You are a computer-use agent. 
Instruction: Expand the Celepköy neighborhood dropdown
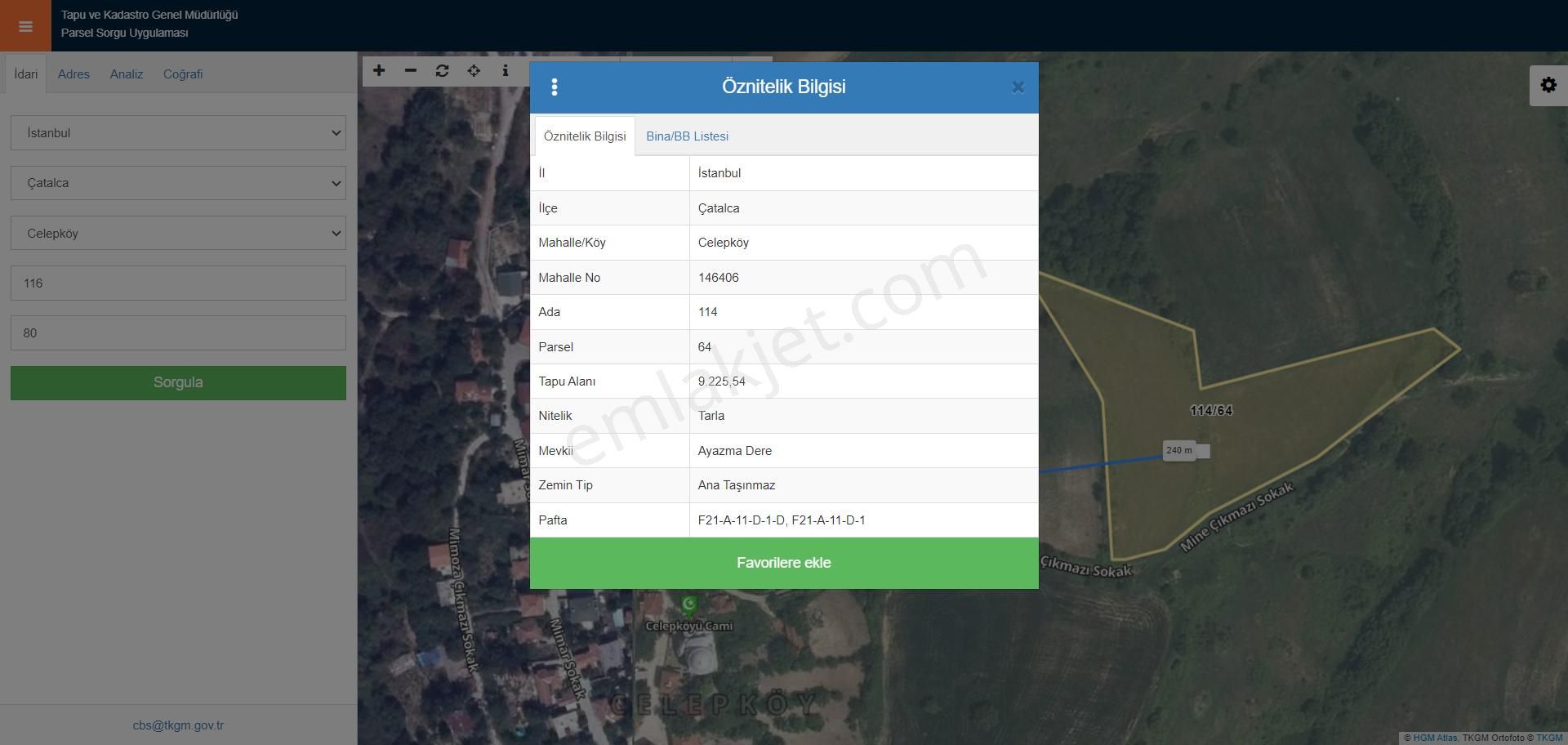[178, 234]
